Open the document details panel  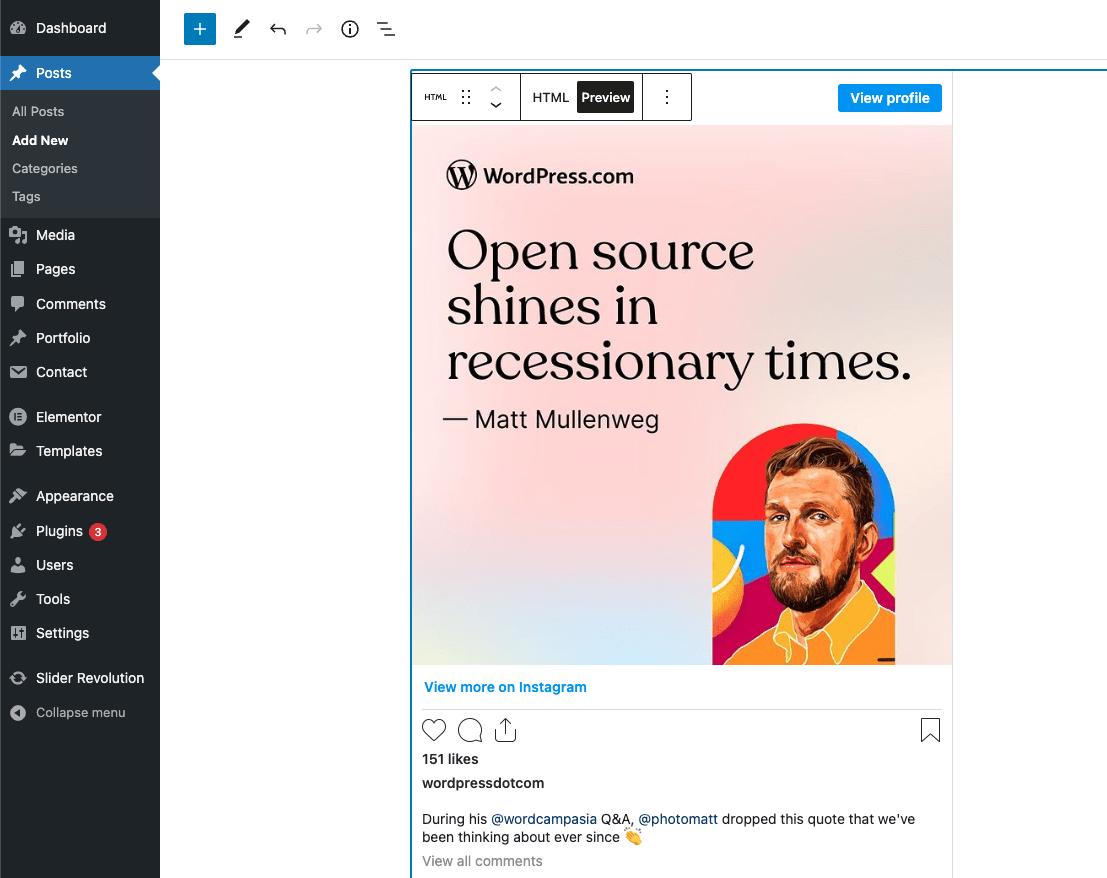click(350, 29)
